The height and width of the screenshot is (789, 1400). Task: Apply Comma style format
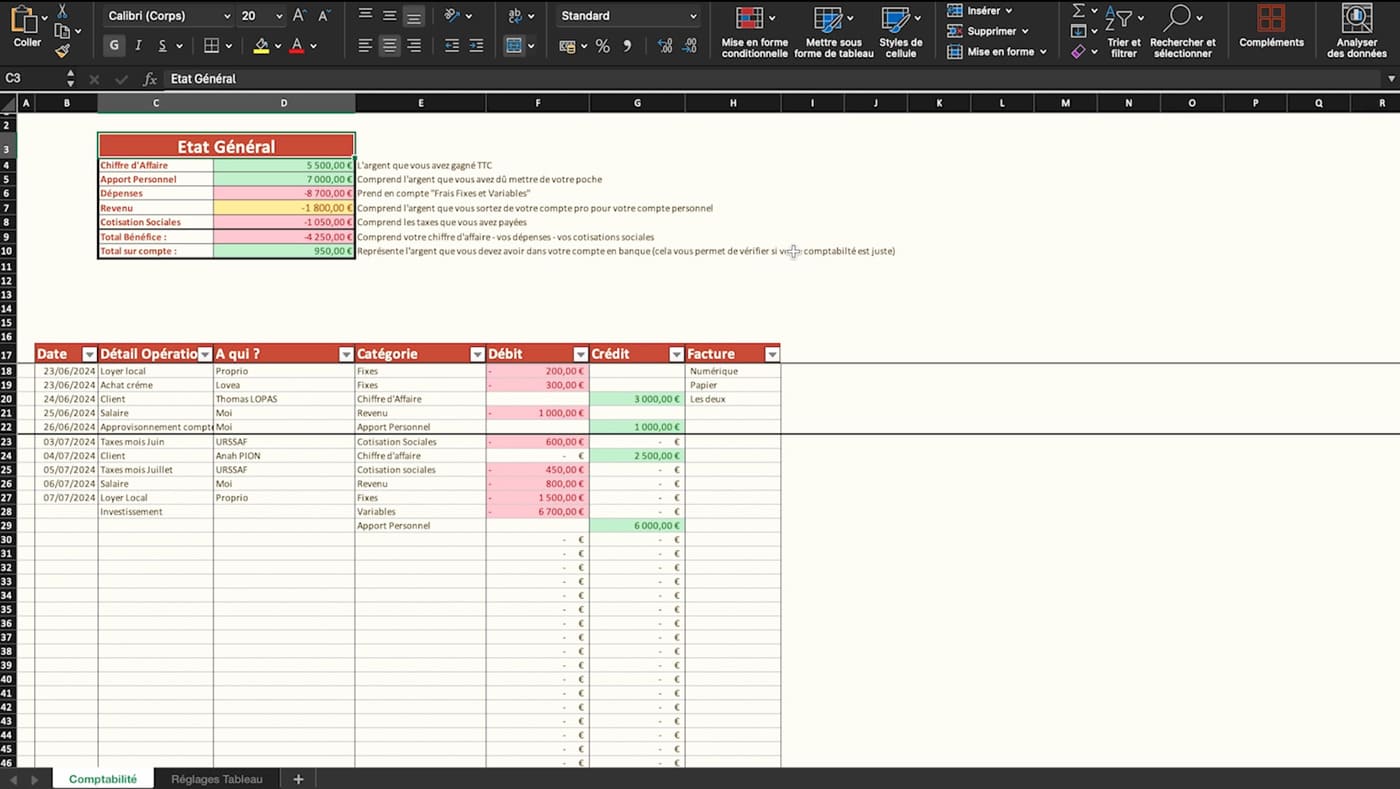point(627,46)
